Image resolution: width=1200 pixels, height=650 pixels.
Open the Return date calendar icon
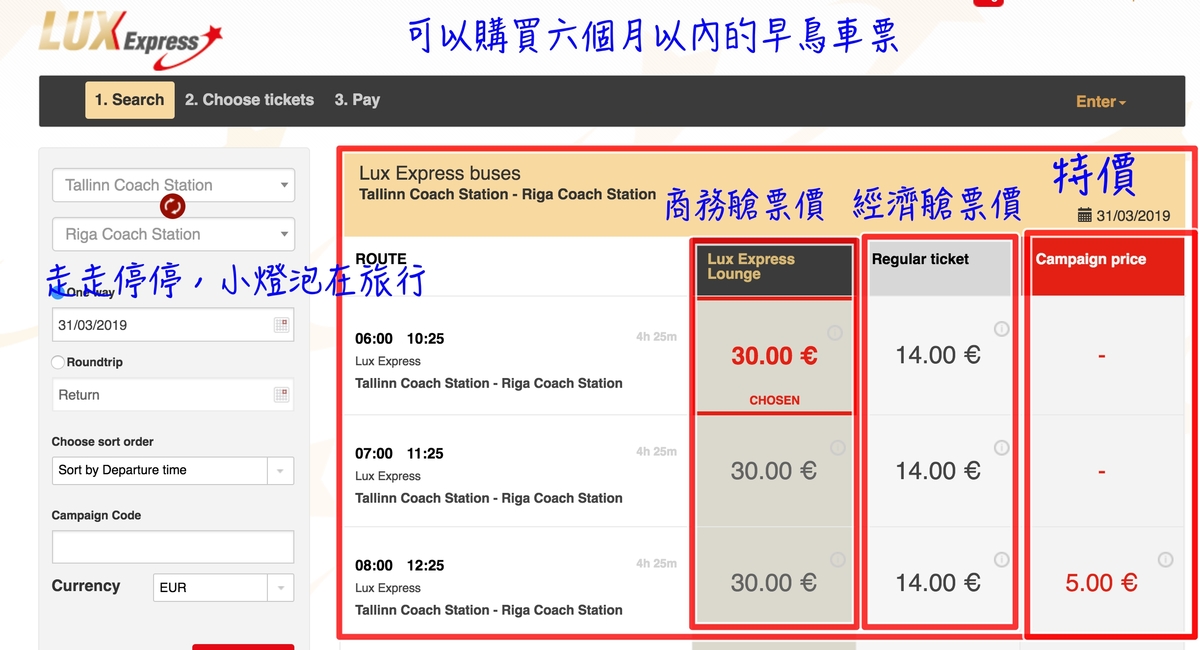[x=281, y=395]
